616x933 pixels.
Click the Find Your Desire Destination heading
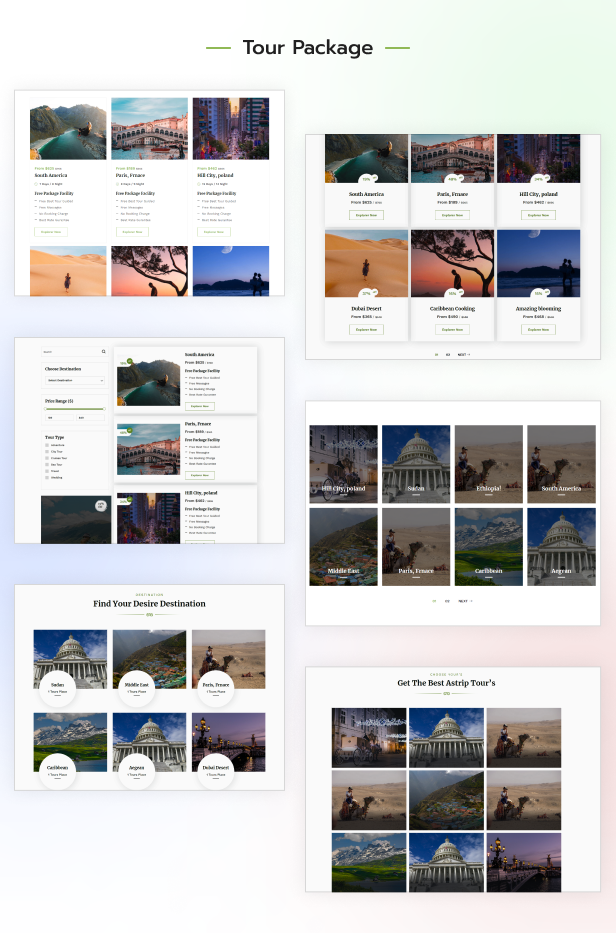click(x=149, y=603)
